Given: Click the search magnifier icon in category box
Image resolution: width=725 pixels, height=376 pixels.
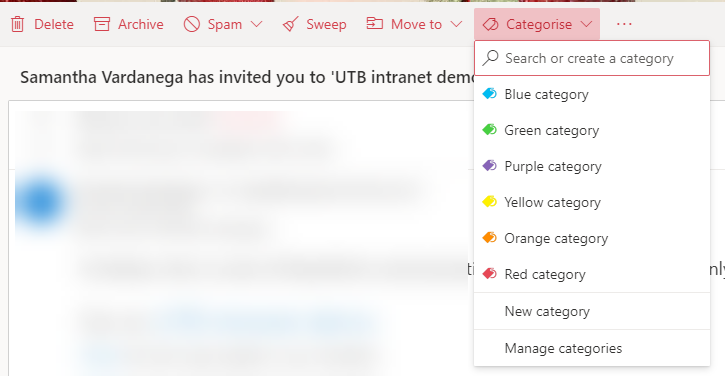Looking at the screenshot, I should tap(491, 58).
